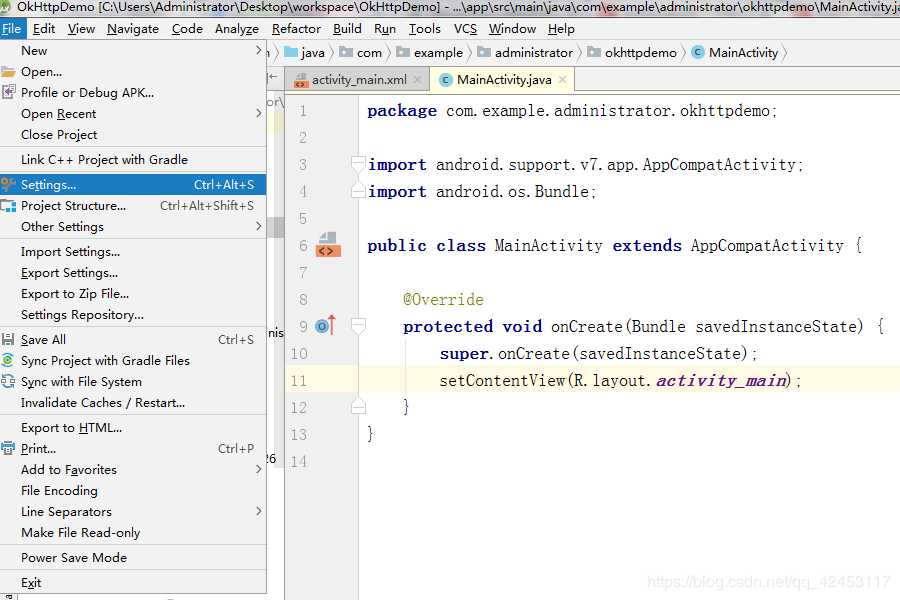
Task: Click the Sync Project with Gradle Files icon
Action: pos(8,361)
